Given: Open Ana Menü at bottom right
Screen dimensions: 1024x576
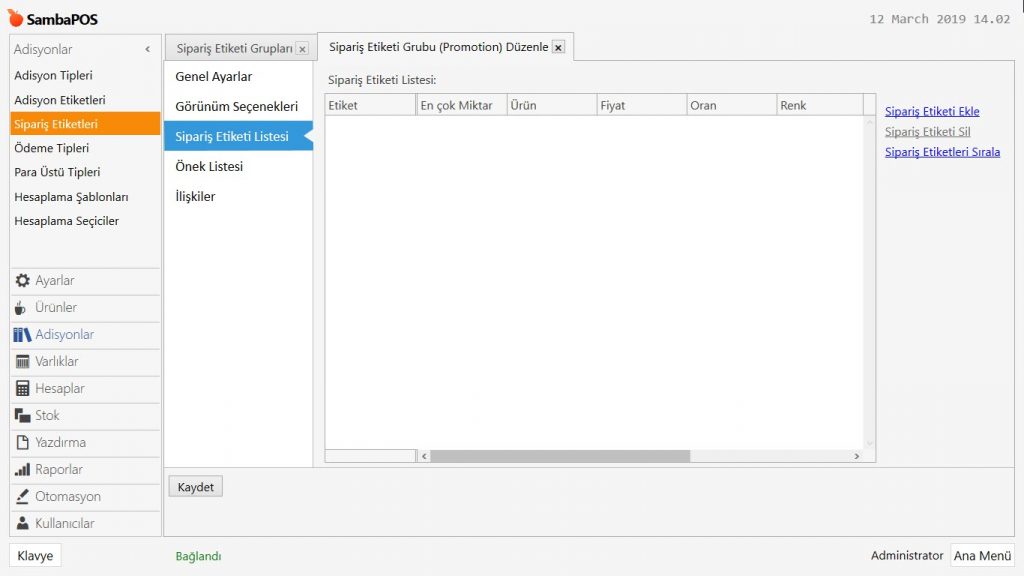Looking at the screenshot, I should [981, 556].
